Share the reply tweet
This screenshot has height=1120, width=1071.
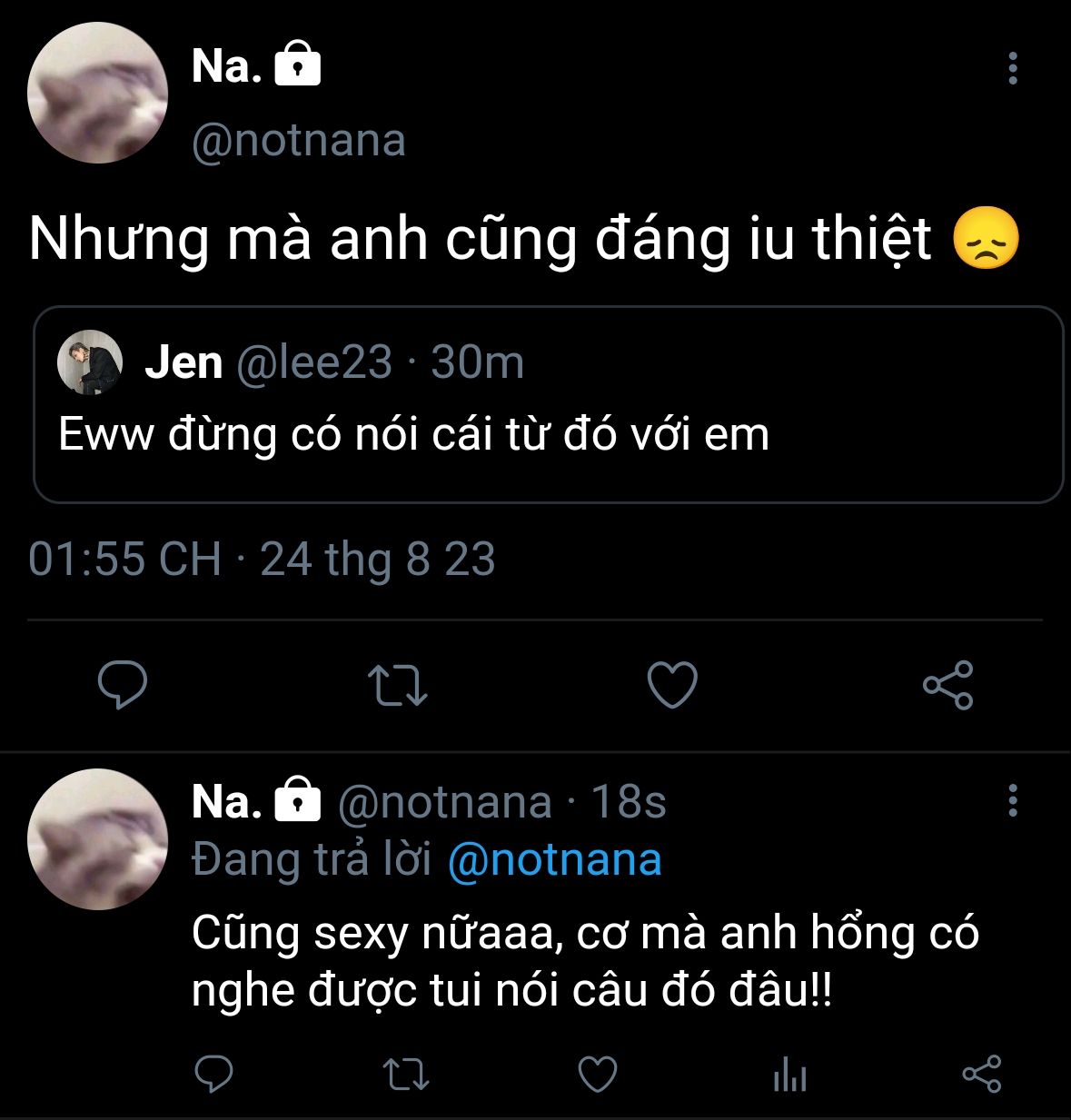tap(981, 1075)
